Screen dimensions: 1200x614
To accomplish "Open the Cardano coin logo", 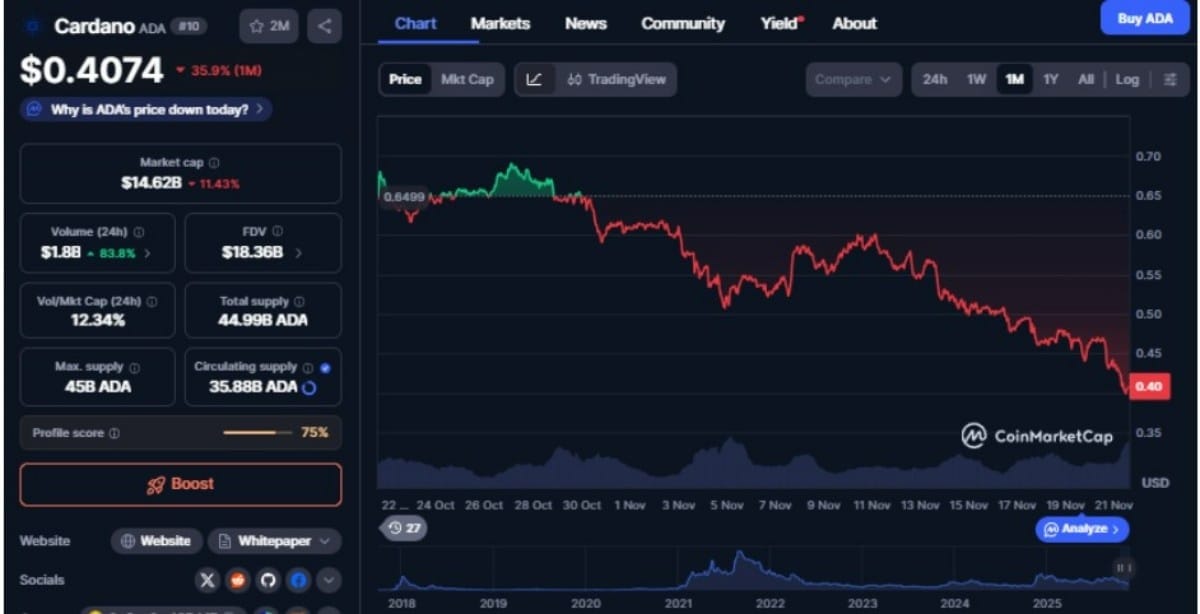I will (33, 27).
